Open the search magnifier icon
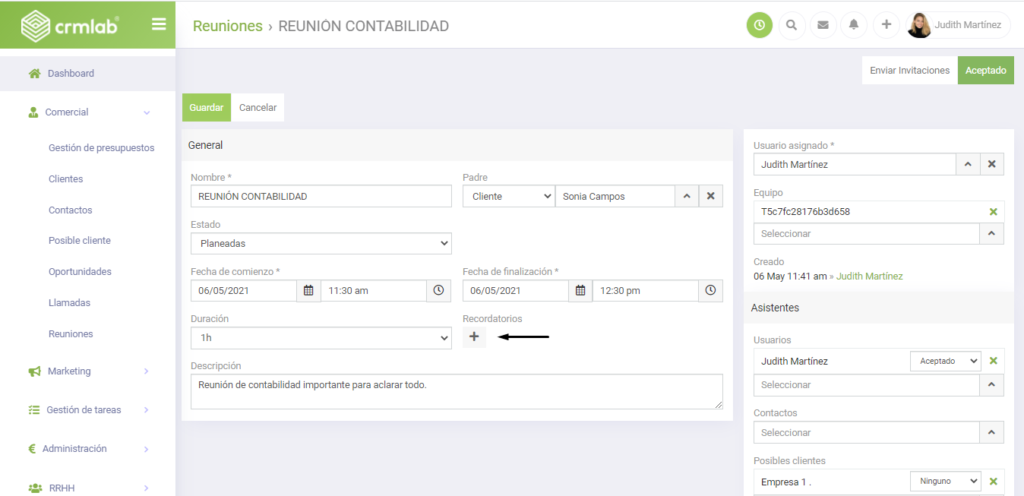The height and width of the screenshot is (496, 1024). pos(792,25)
